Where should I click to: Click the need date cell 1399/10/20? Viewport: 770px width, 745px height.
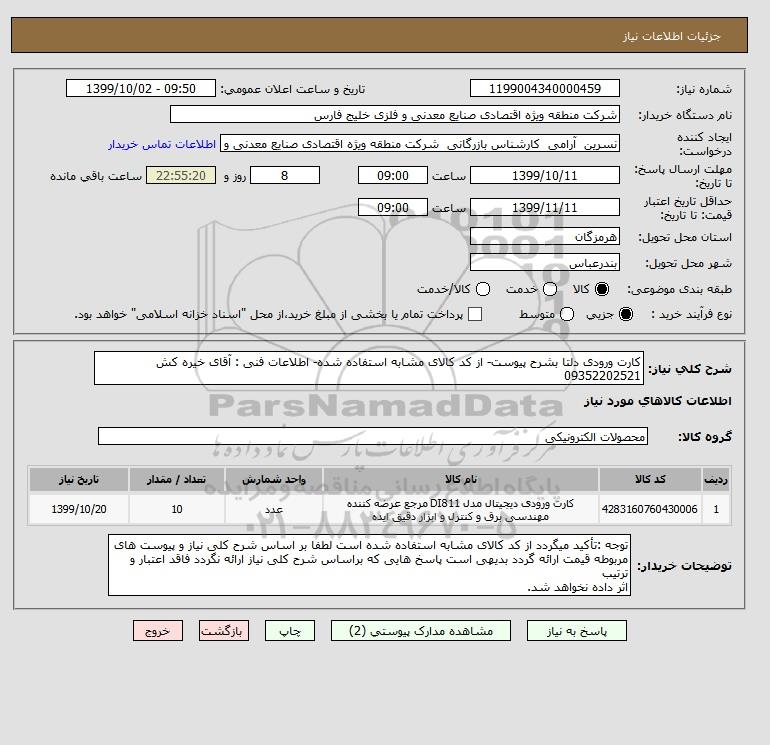79,509
